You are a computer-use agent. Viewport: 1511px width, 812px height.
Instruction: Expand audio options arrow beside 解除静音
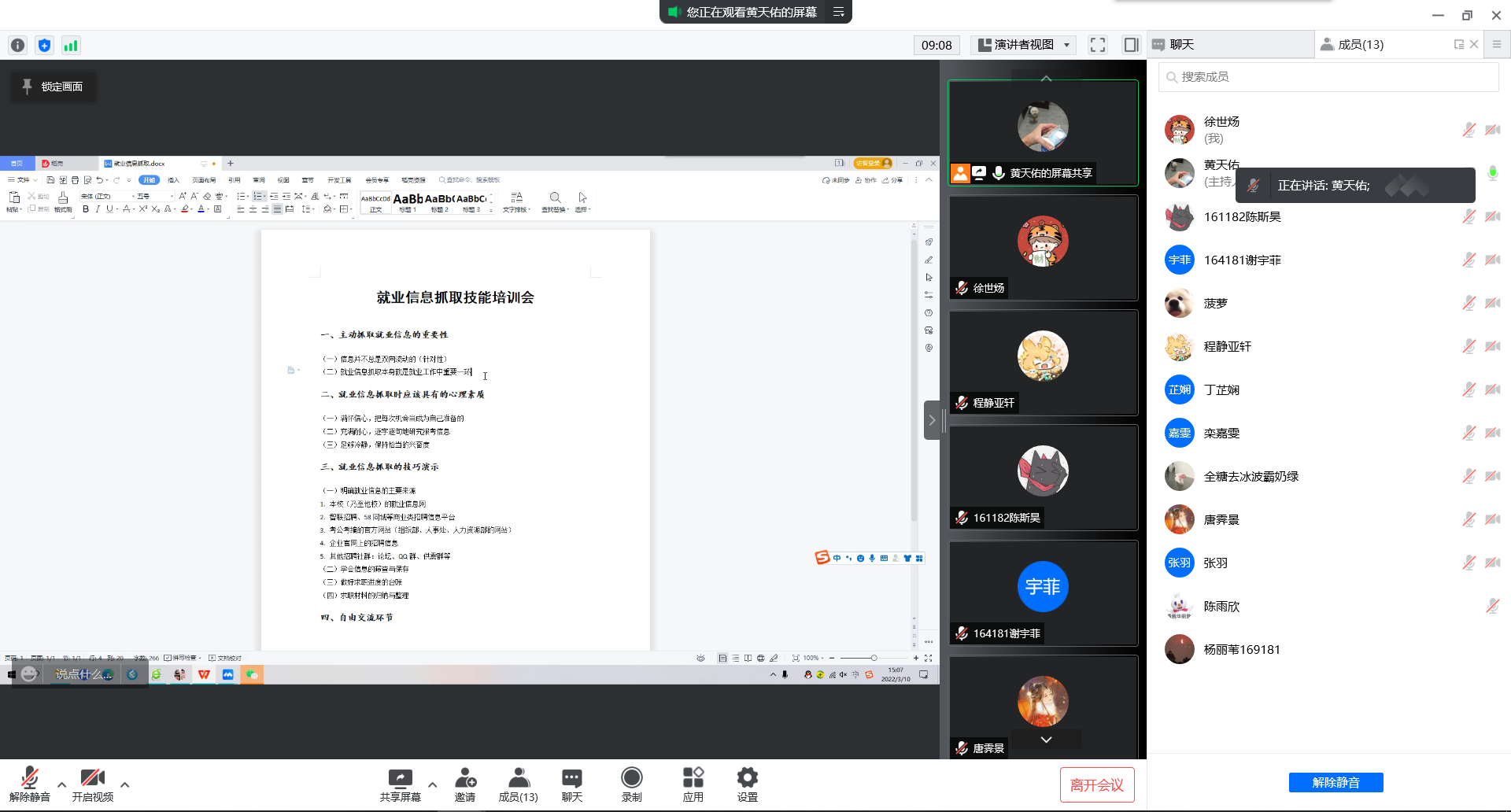coord(61,784)
